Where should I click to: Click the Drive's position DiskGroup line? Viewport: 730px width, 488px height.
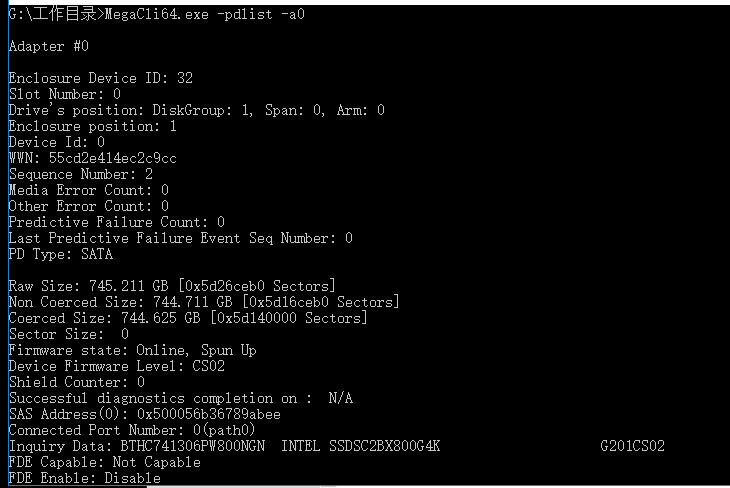[196, 110]
